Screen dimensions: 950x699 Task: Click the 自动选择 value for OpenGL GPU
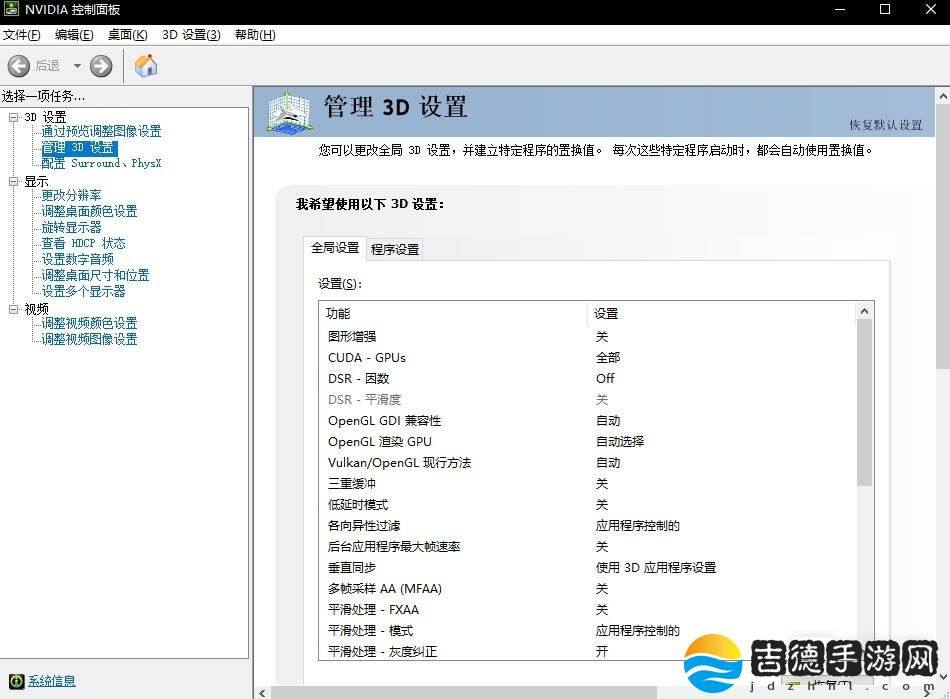tap(620, 442)
